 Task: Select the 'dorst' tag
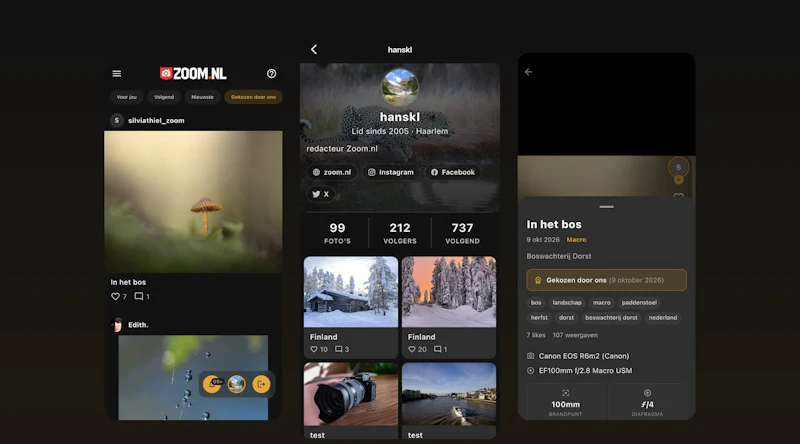tap(566, 317)
